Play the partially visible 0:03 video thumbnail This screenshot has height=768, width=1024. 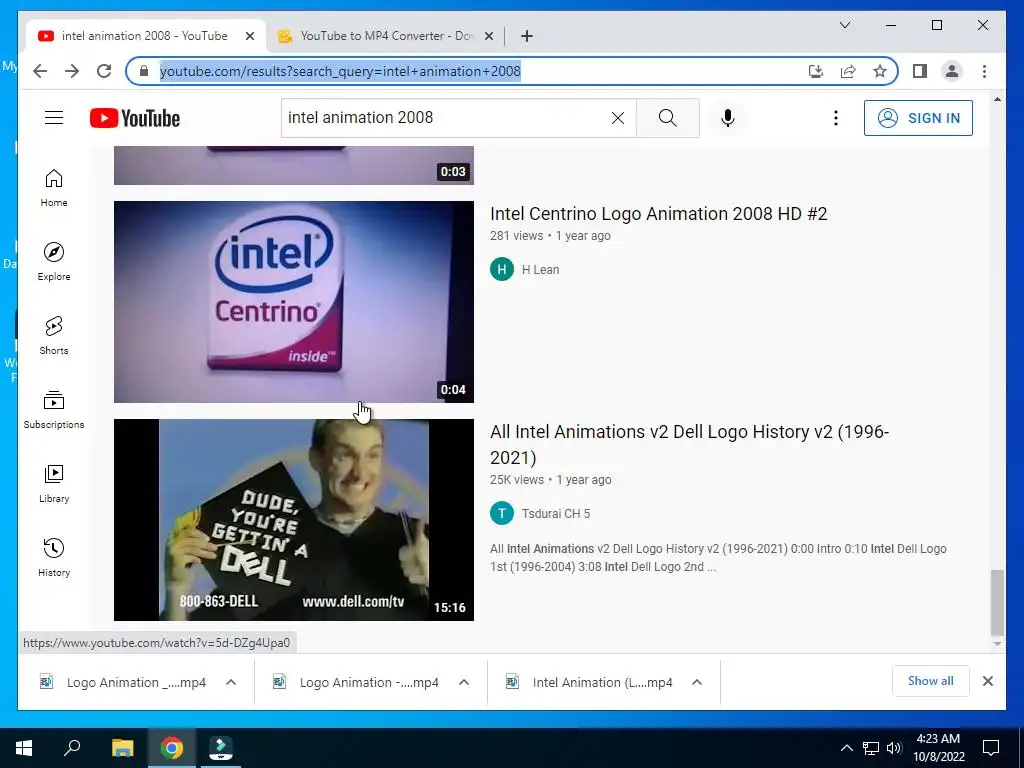tap(294, 165)
